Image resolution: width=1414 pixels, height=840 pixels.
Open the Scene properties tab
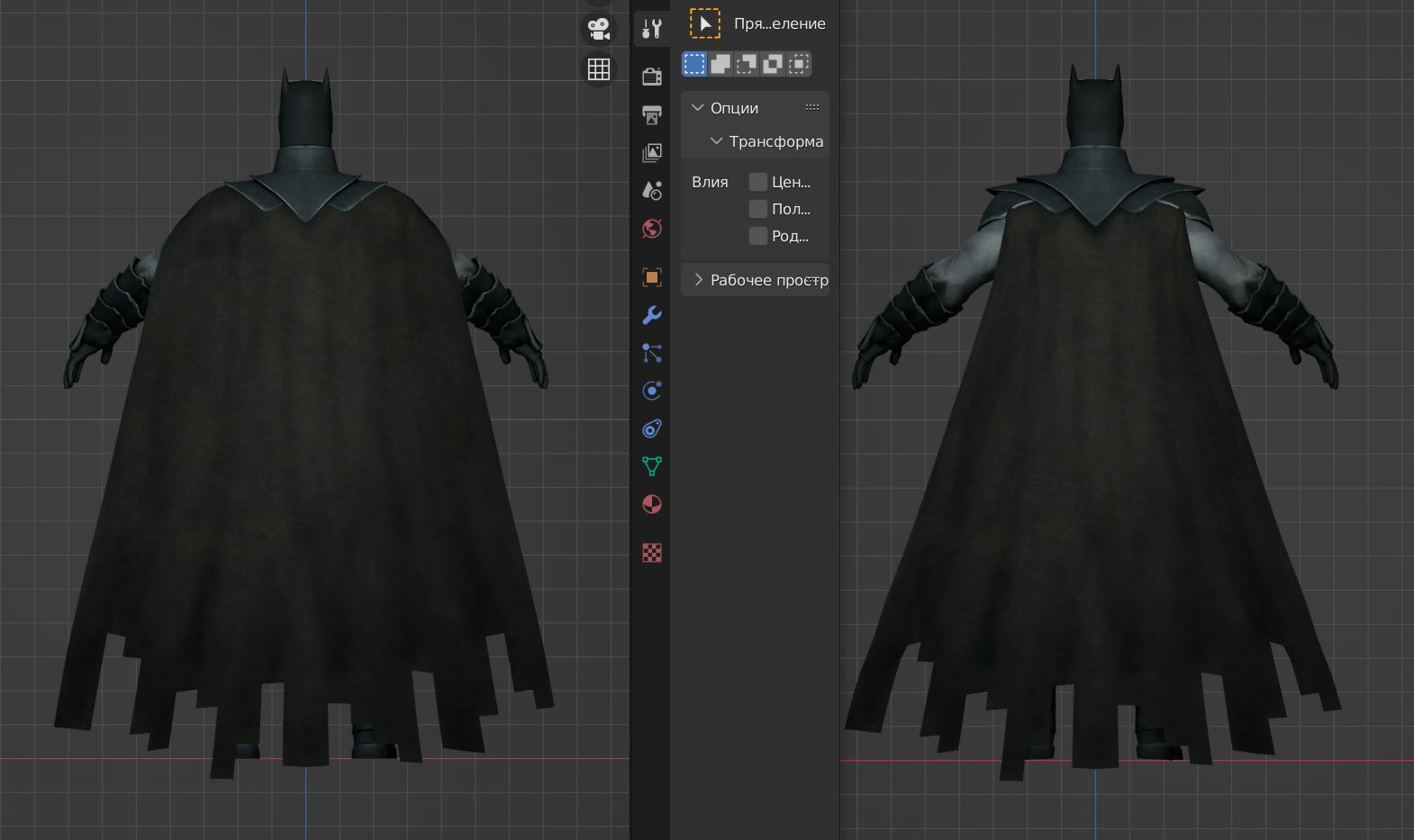point(652,191)
